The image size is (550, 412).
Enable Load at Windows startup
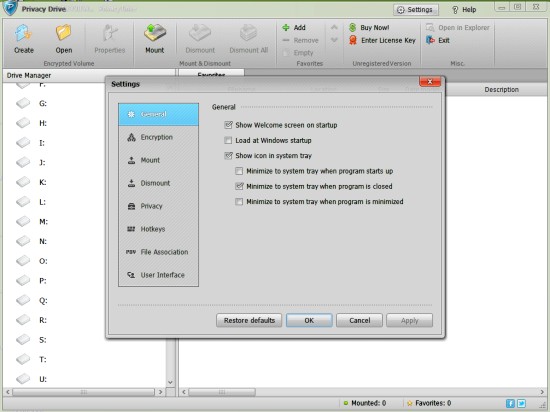coord(228,140)
